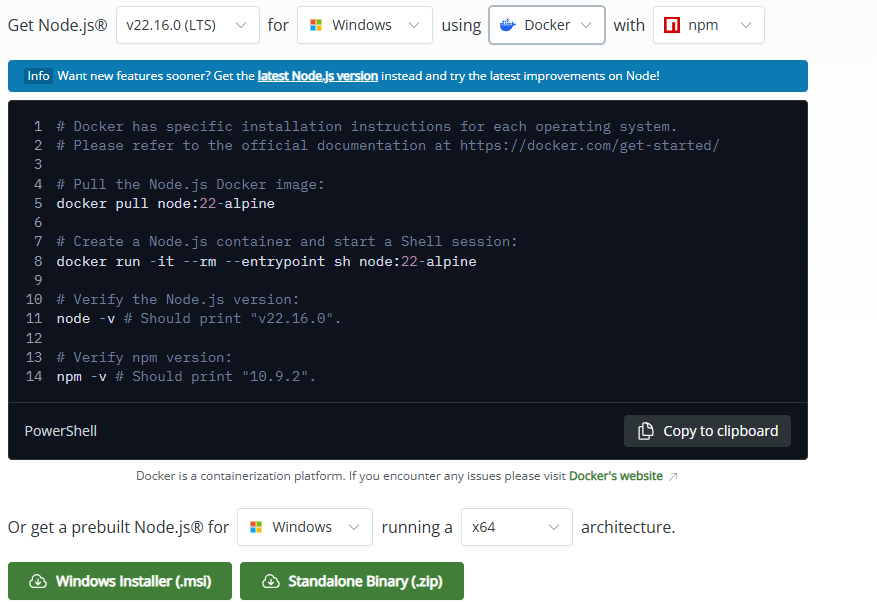Open the installation method dropdown showing Docker
877x606 pixels.
pos(546,25)
